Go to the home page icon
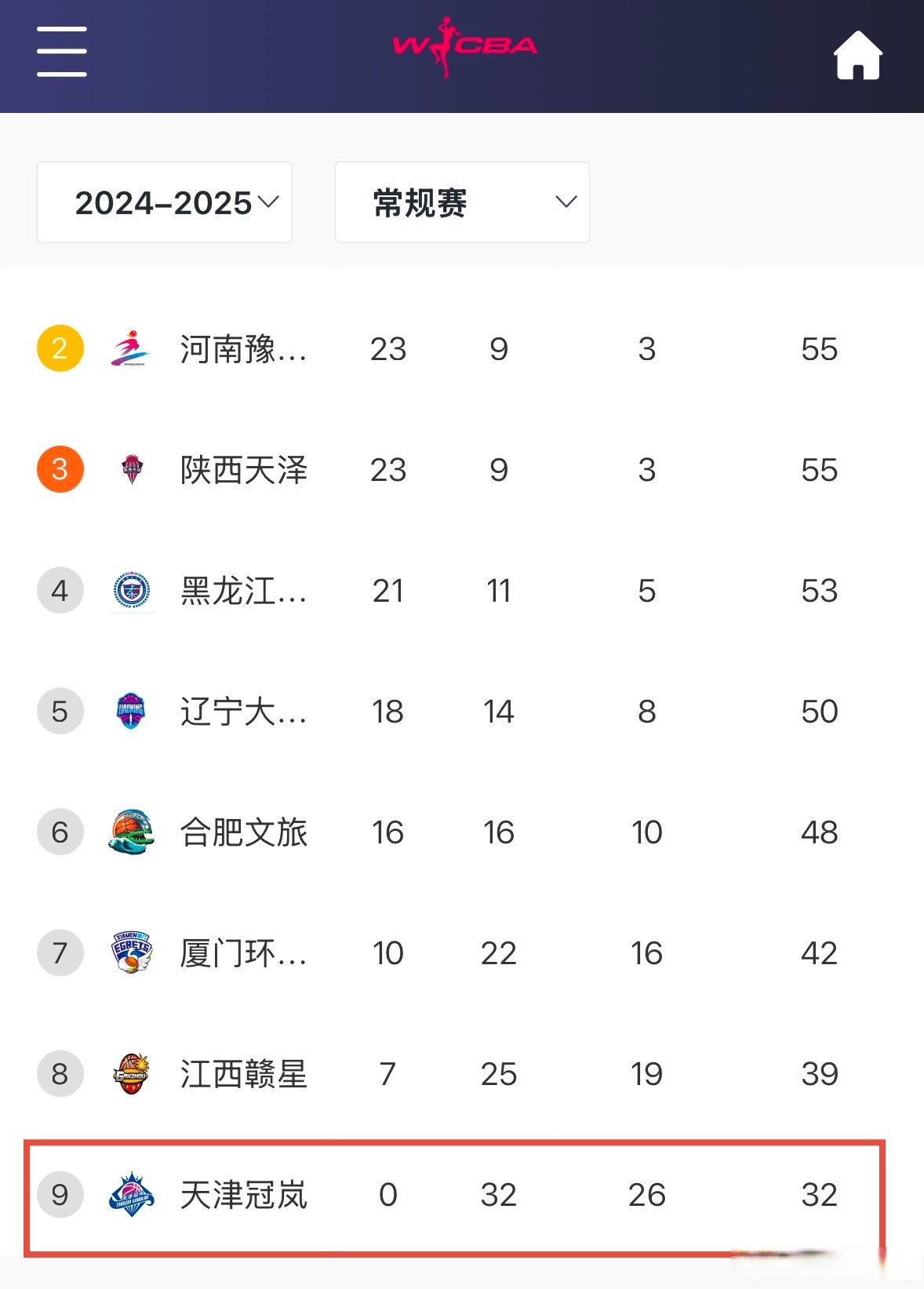This screenshot has height=1289, width=924. pos(857,55)
